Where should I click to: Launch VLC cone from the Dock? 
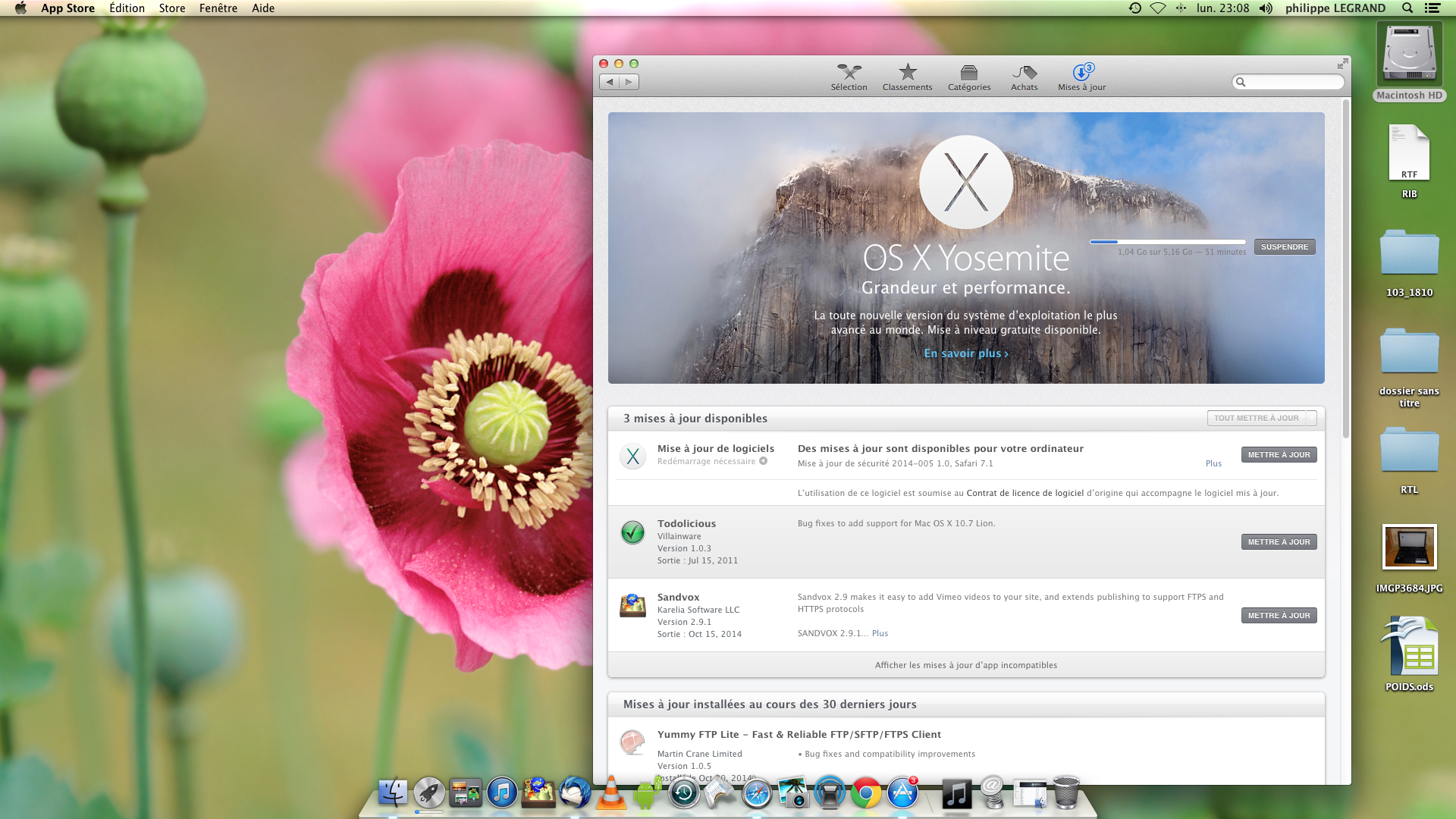coord(611,793)
